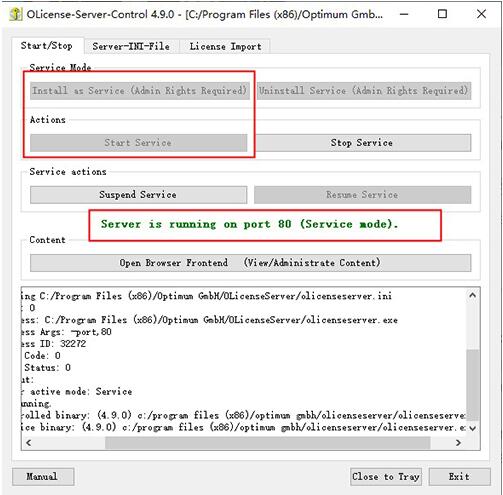503x495 pixels.
Task: Click Install as Service button
Action: pyautogui.click(x=140, y=91)
